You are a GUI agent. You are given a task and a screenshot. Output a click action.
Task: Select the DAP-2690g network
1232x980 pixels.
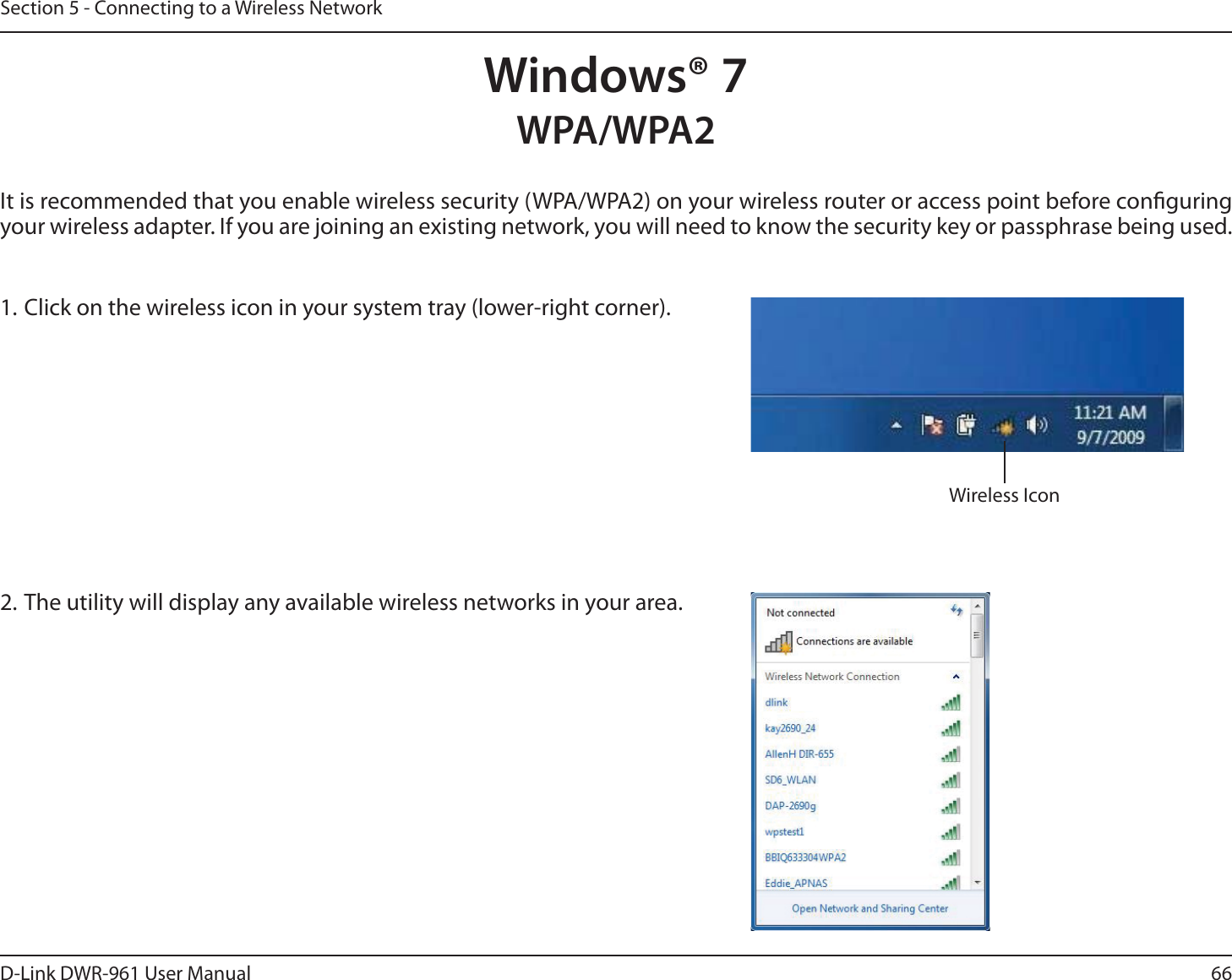pyautogui.click(x=861, y=806)
